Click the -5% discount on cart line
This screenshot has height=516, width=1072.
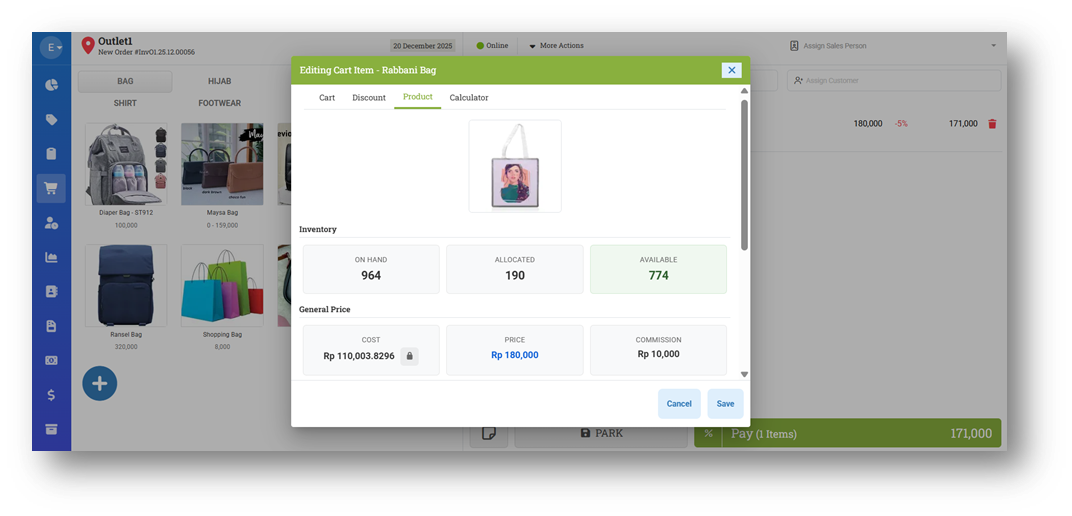(x=901, y=124)
